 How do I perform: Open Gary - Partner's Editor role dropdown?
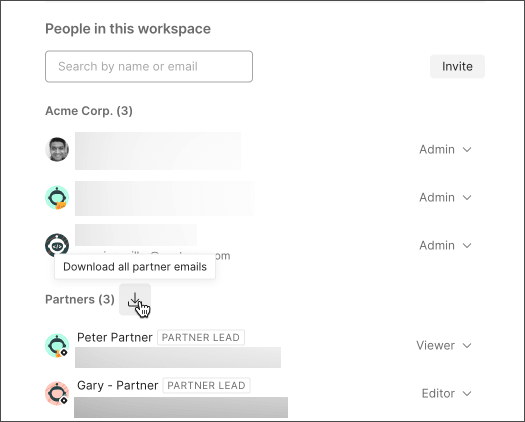click(447, 393)
